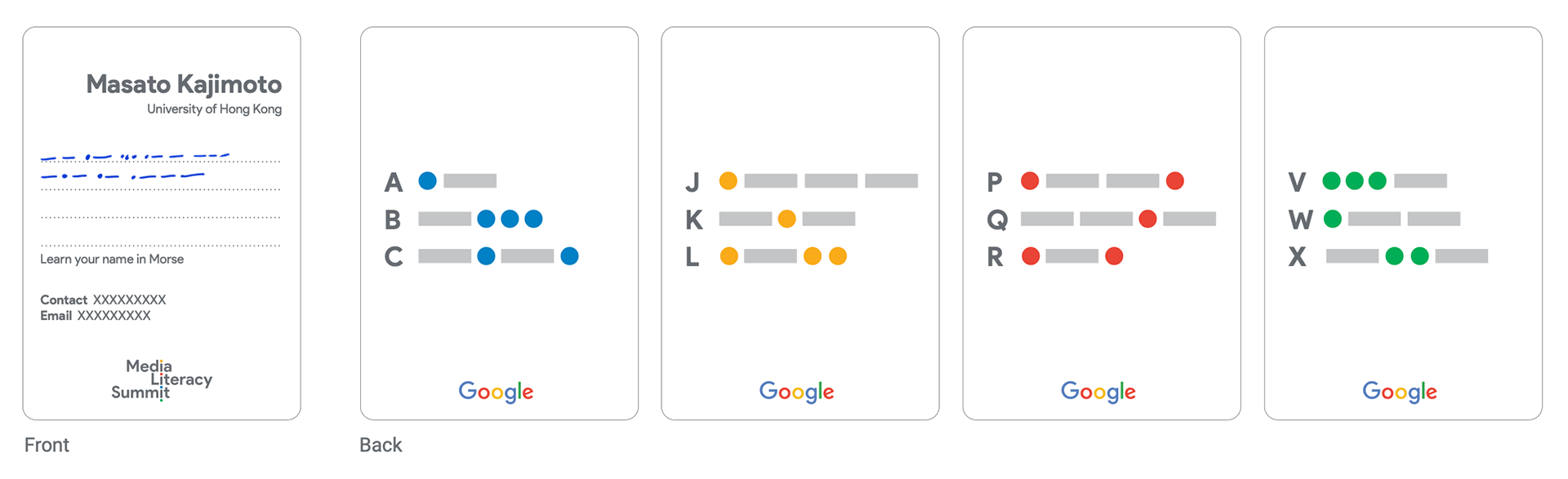Select the letter K label

[694, 220]
